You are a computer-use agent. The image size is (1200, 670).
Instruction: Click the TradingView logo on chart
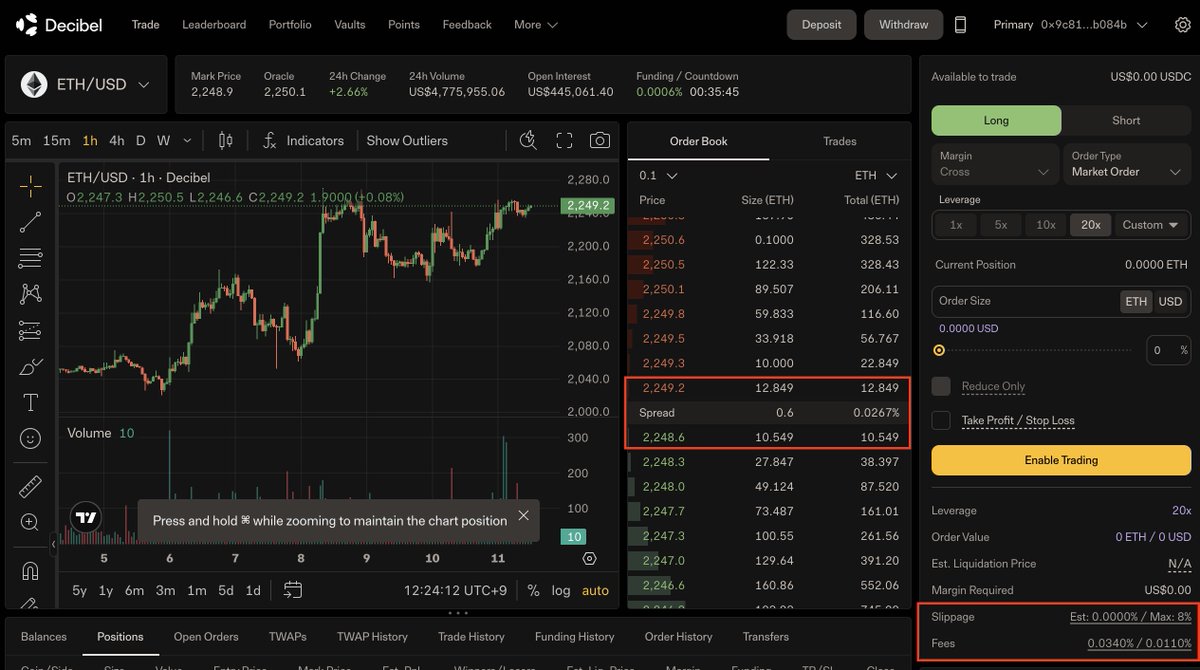pyautogui.click(x=86, y=518)
